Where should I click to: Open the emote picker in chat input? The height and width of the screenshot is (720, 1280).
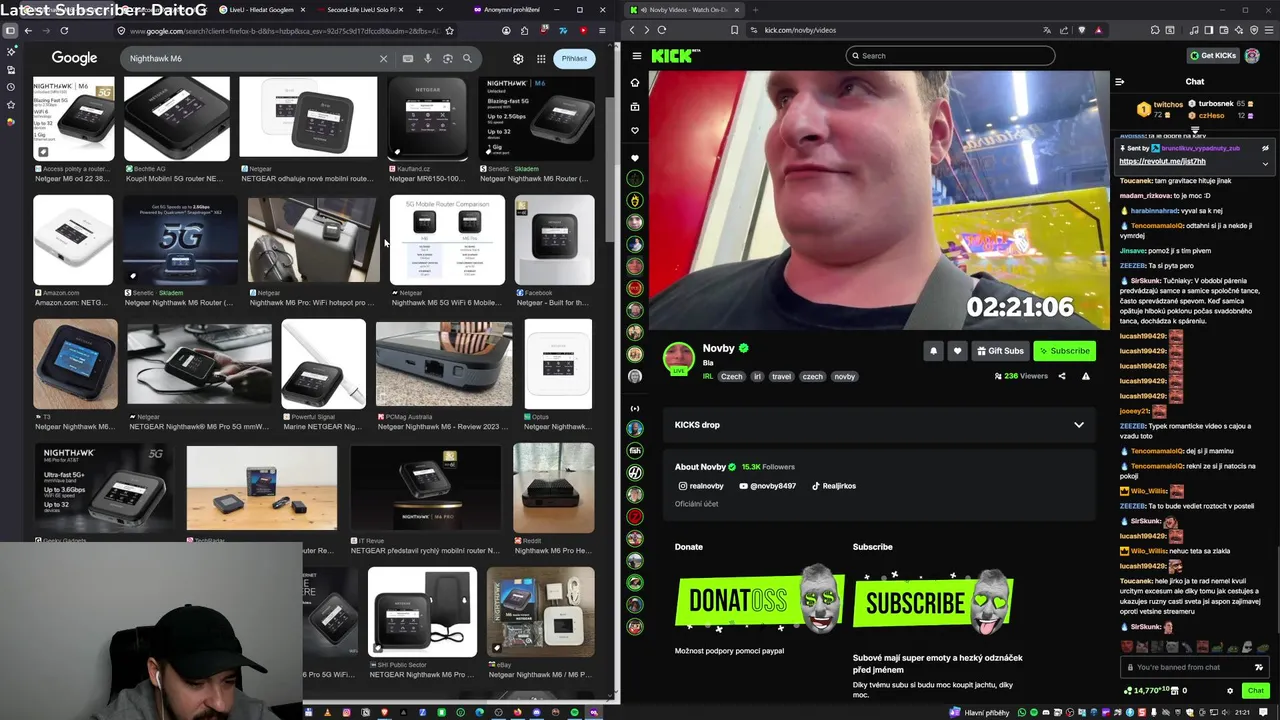click(x=1259, y=667)
